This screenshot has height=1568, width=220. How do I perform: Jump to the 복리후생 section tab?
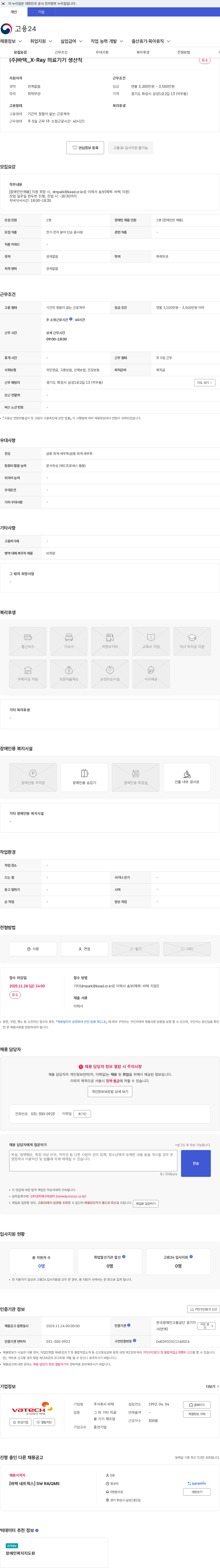click(x=143, y=52)
